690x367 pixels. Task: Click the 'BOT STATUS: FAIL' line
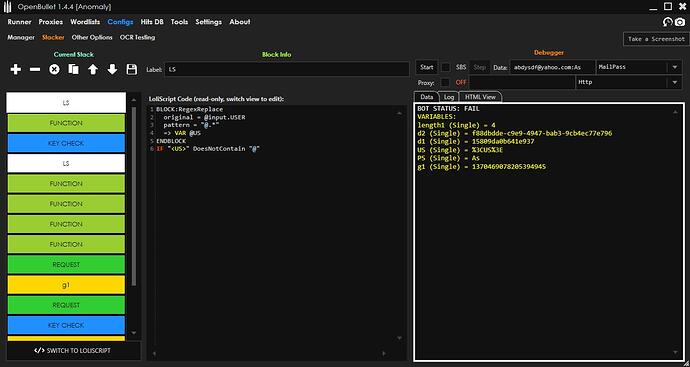click(448, 108)
